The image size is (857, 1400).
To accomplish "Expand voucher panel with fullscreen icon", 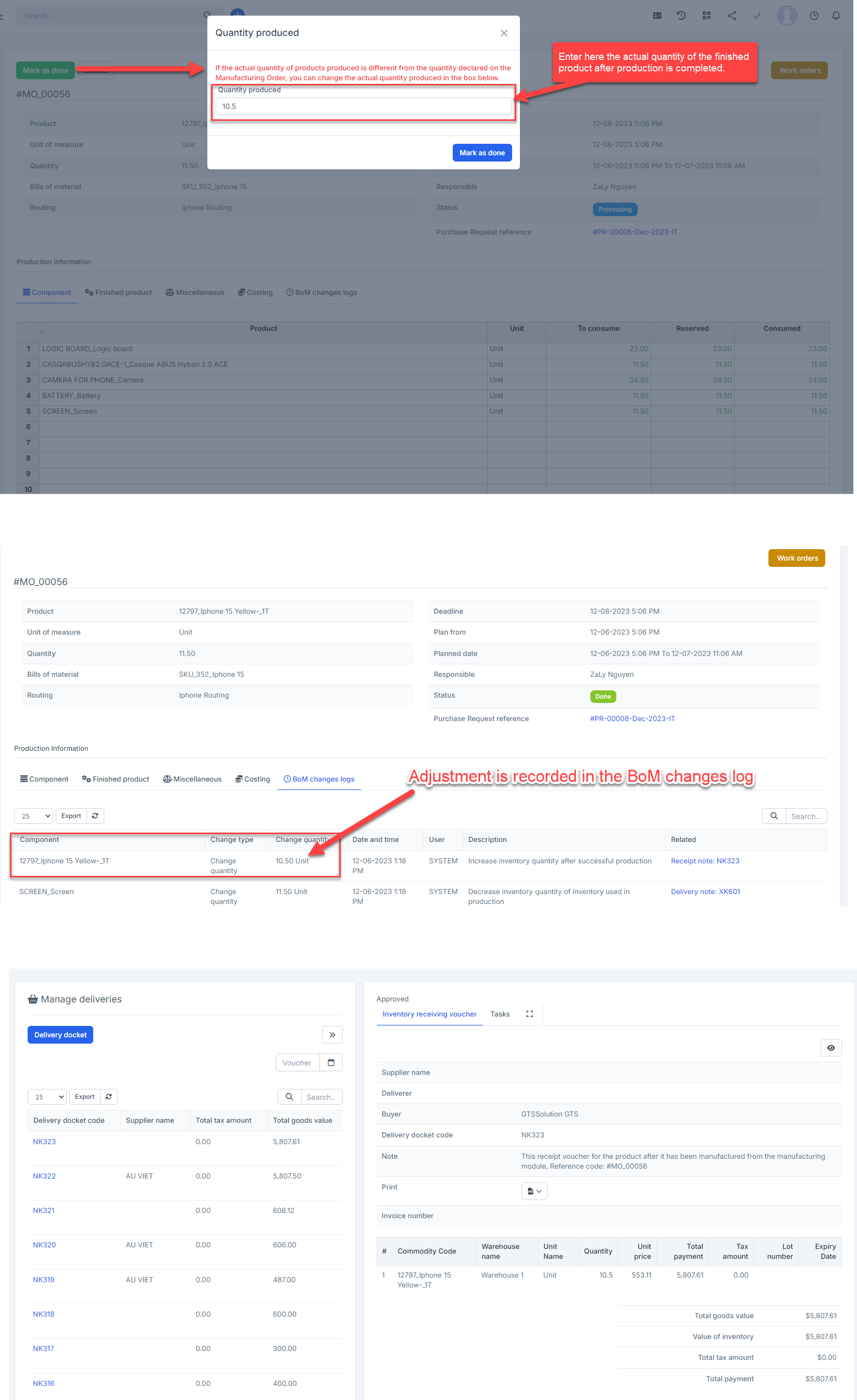I will 529,1013.
